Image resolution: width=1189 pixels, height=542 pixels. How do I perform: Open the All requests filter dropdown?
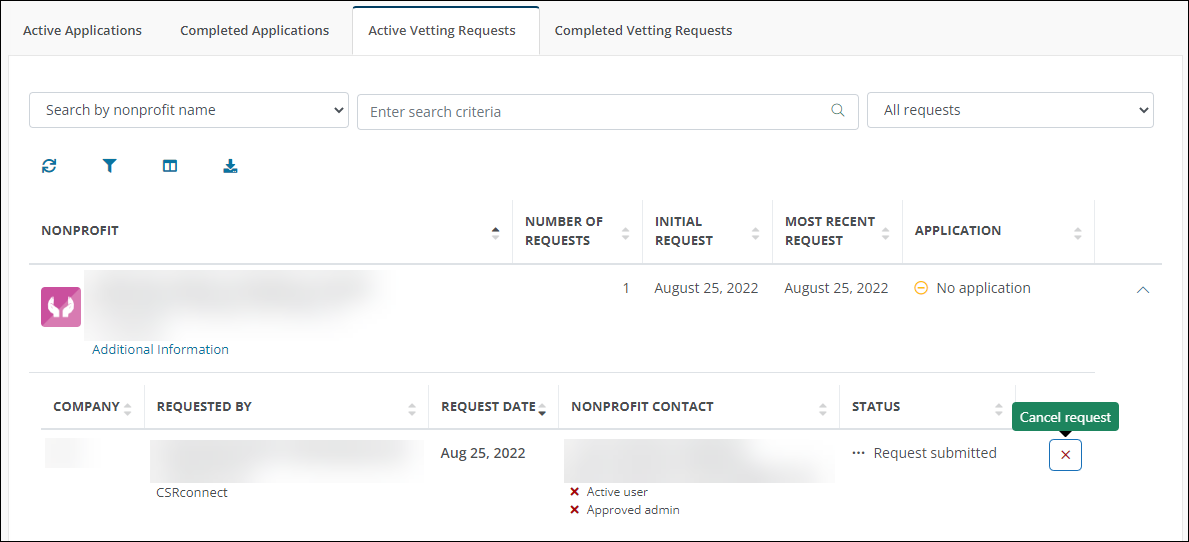pos(1010,110)
